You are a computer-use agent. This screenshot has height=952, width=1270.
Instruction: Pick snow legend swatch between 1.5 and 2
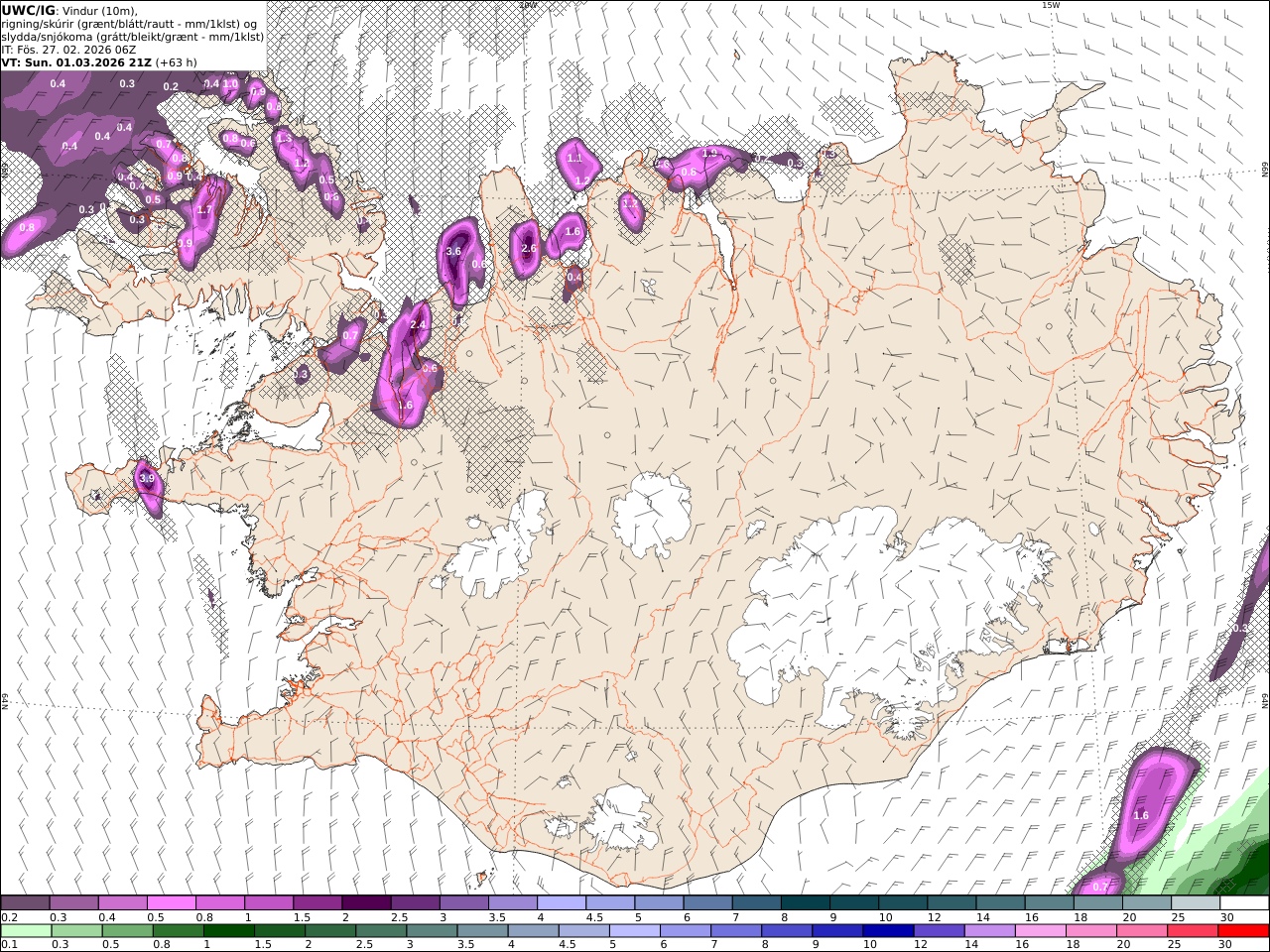(x=317, y=902)
